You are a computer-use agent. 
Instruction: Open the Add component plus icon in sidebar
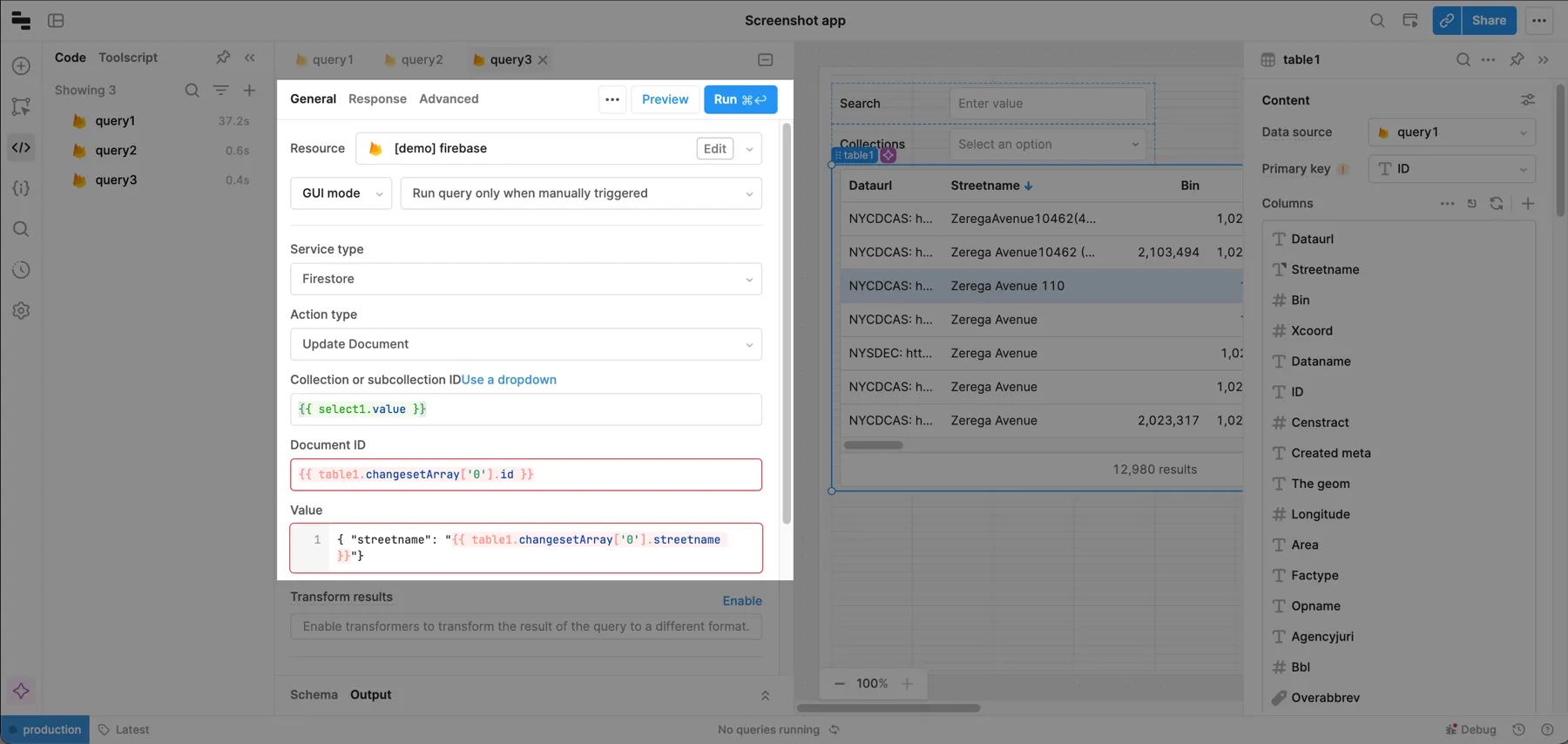pos(21,66)
